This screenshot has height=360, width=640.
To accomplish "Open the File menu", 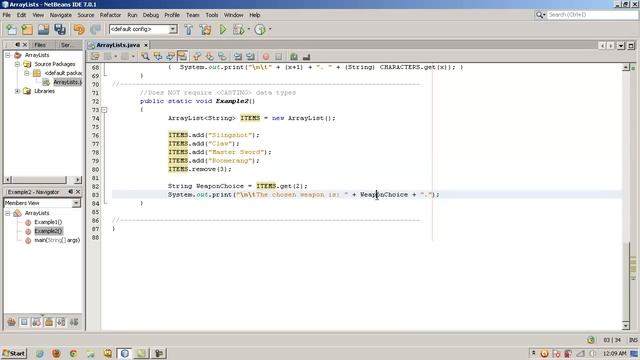I will (7, 15).
